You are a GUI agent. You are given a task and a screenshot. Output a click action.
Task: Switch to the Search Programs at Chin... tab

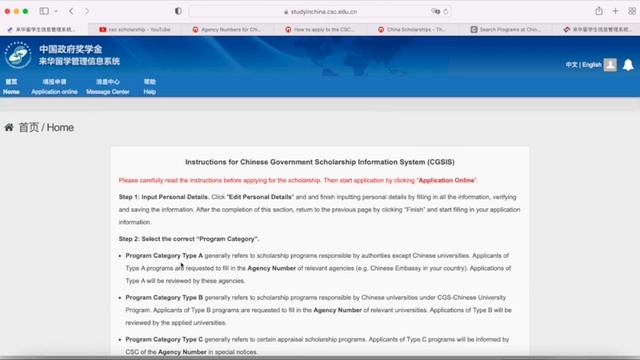[505, 29]
